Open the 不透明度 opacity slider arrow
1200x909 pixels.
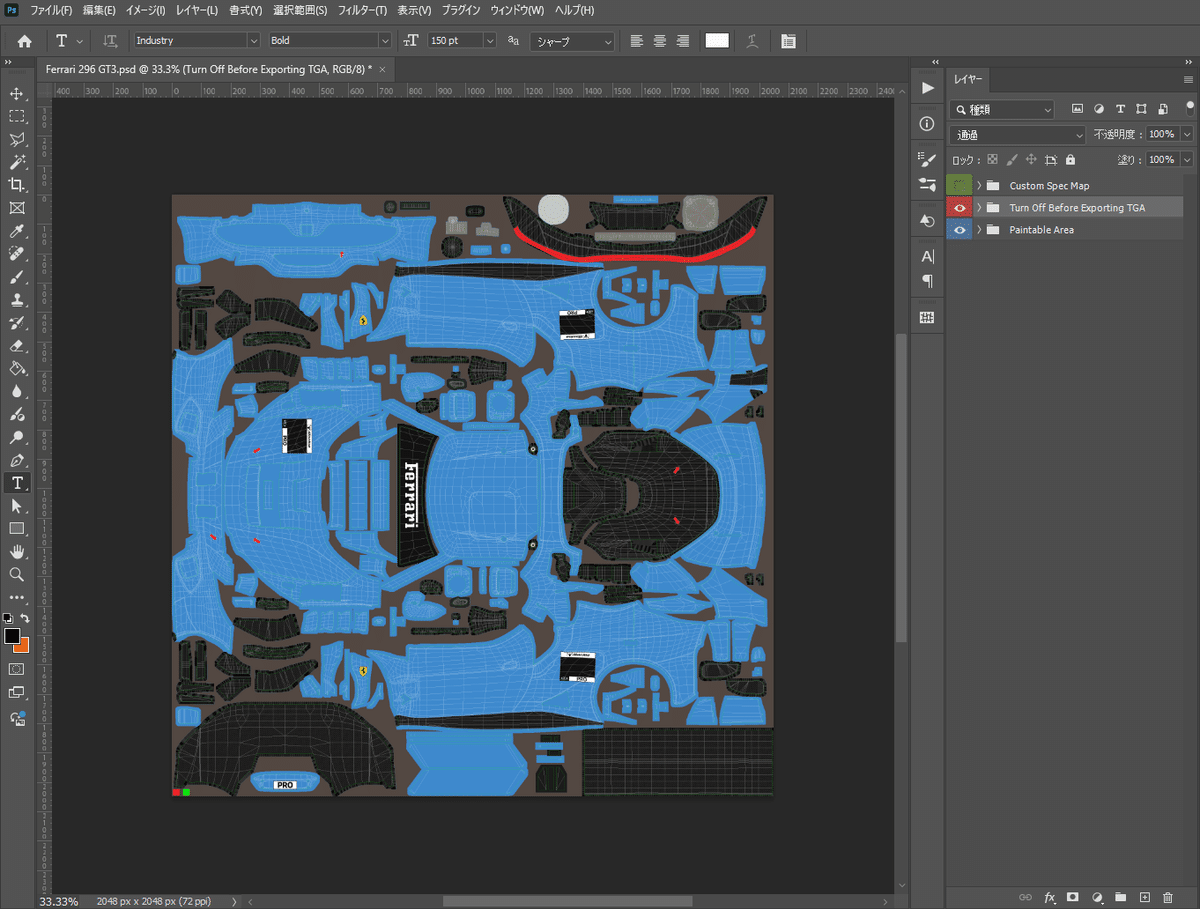pyautogui.click(x=1187, y=134)
